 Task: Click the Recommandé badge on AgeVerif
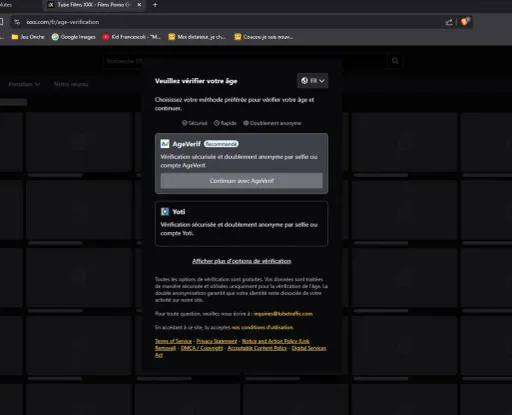pos(221,144)
